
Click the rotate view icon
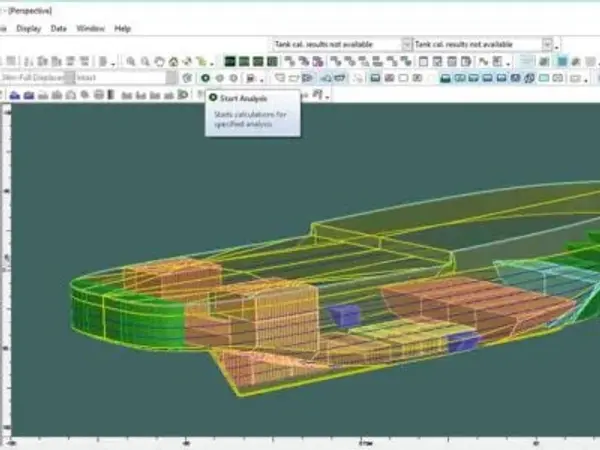187,61
